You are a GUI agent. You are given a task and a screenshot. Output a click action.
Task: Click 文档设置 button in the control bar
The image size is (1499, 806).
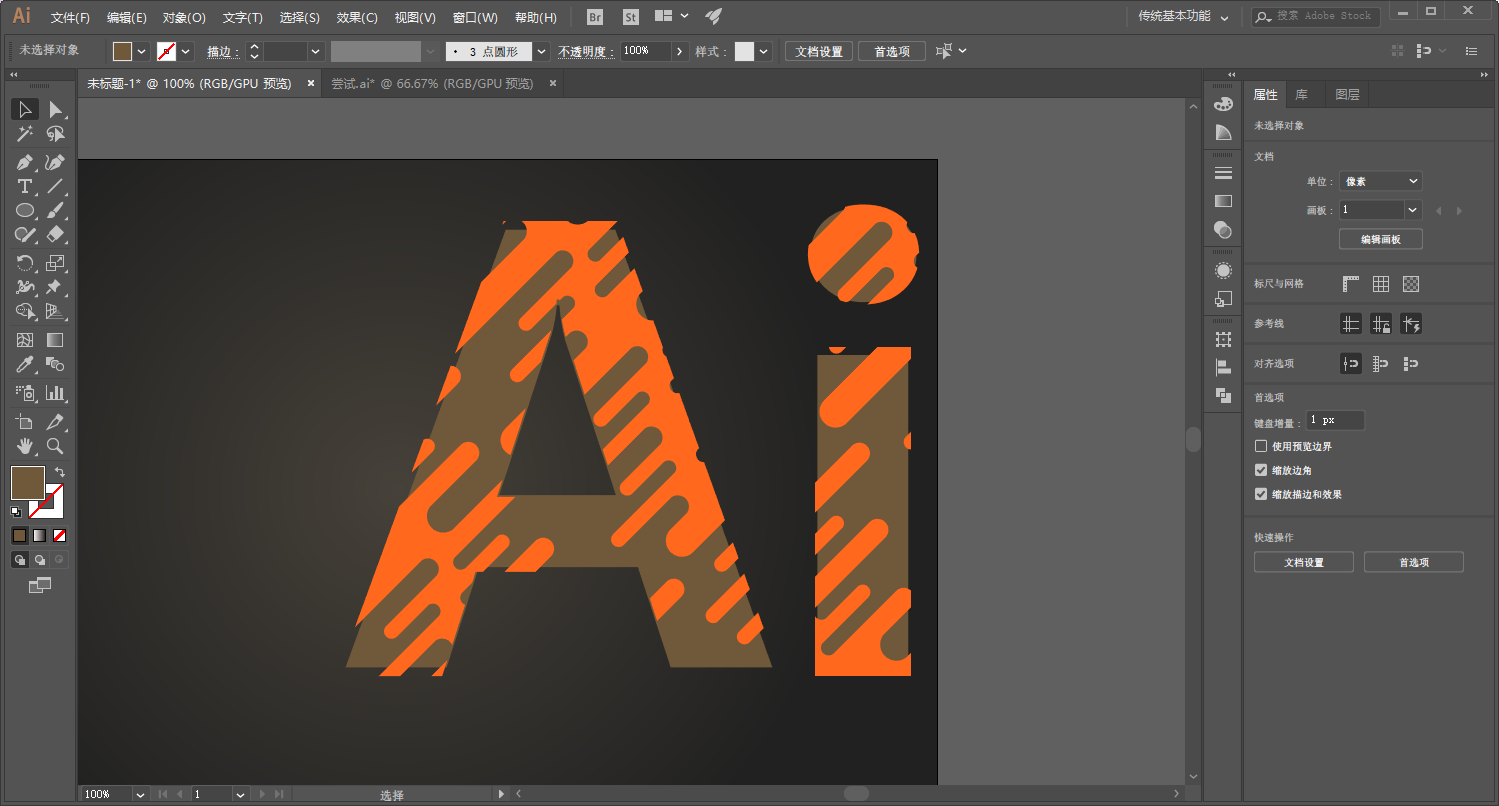click(x=819, y=52)
